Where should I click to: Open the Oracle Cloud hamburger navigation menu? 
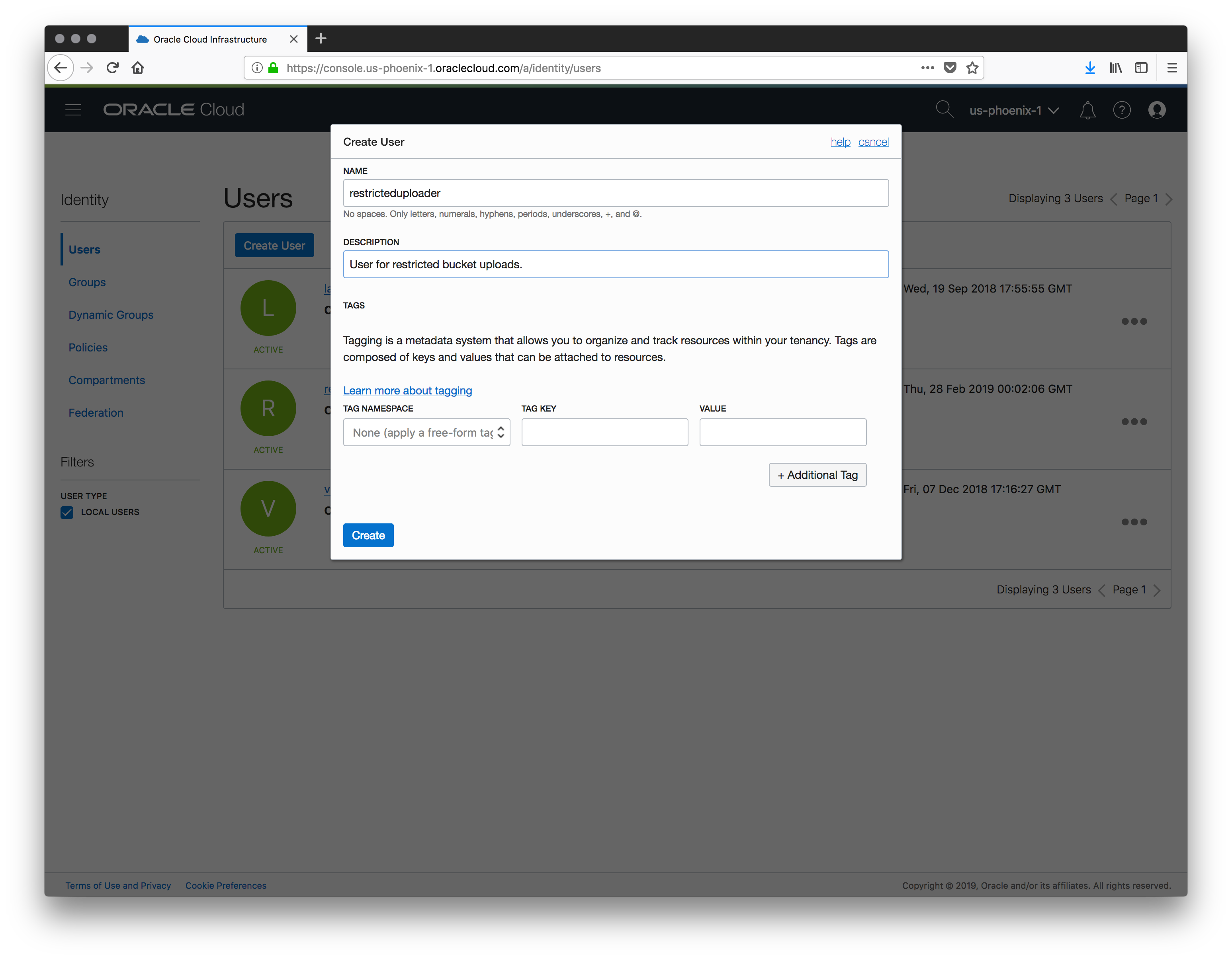(73, 110)
